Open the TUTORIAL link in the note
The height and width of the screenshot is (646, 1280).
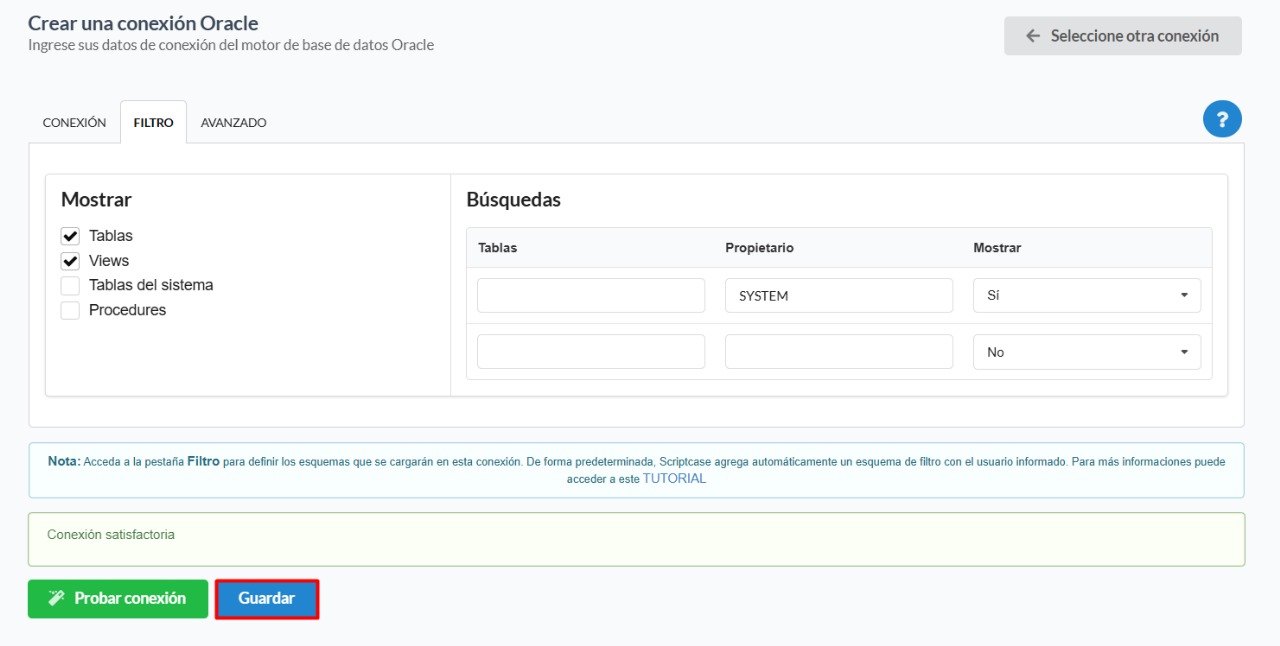click(674, 479)
